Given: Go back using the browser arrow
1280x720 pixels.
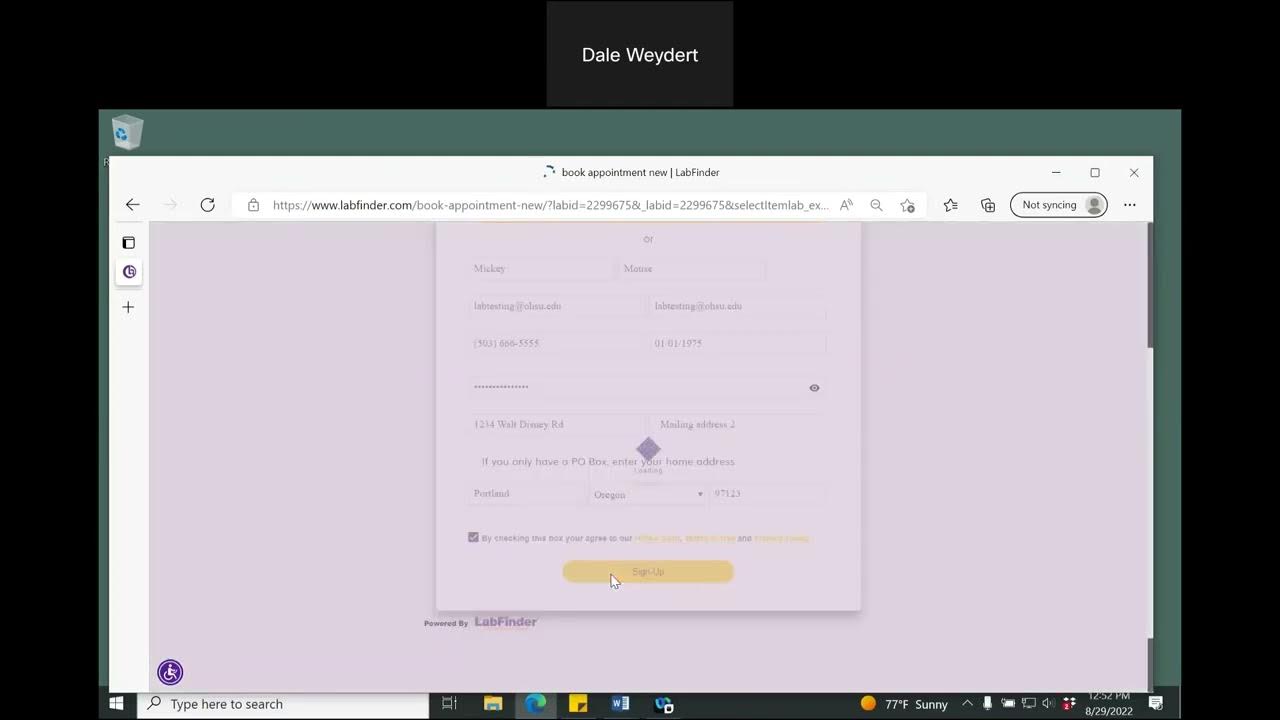Looking at the screenshot, I should [x=132, y=205].
